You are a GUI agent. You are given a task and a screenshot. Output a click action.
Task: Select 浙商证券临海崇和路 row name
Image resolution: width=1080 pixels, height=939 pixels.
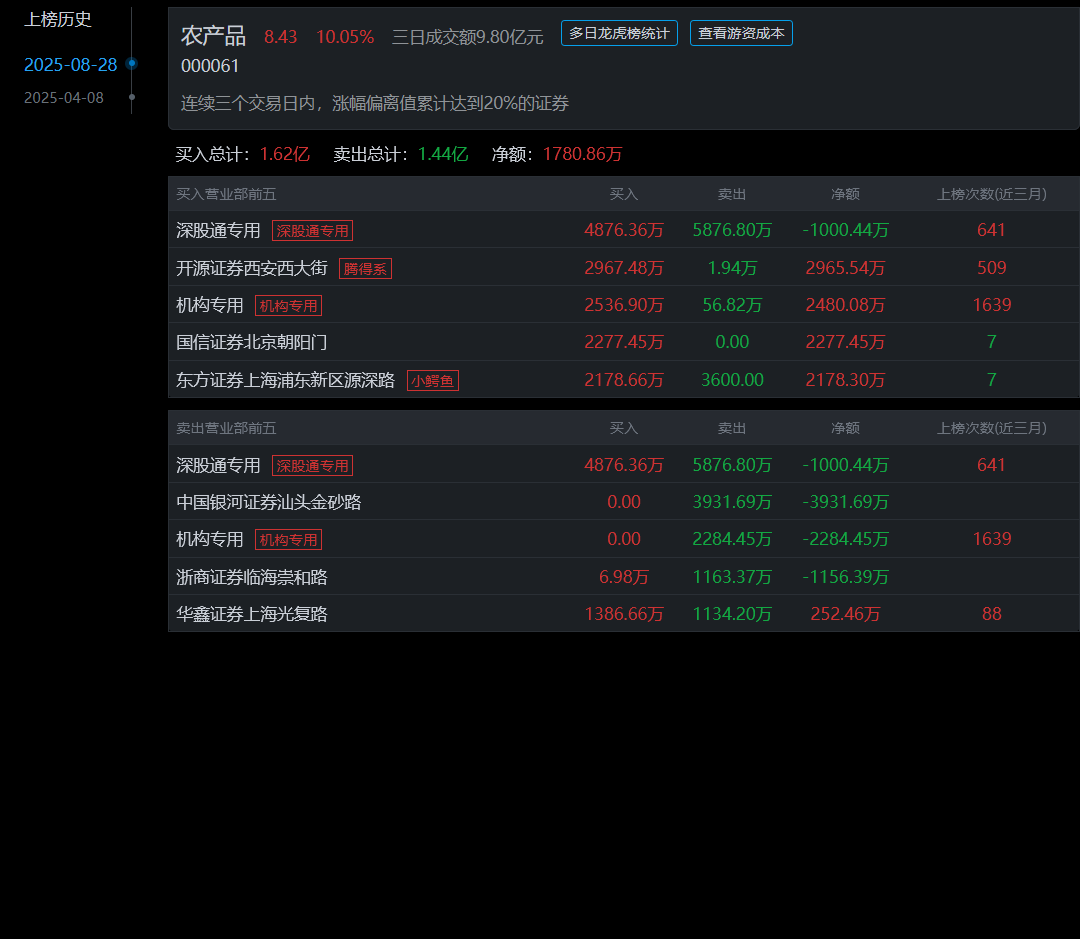251,577
